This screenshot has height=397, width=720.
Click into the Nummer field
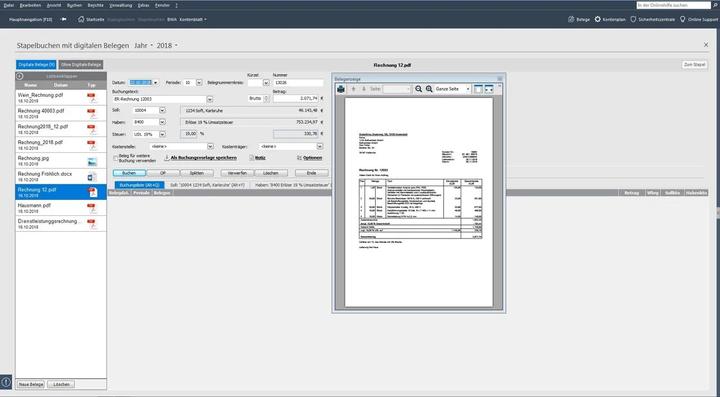pyautogui.click(x=298, y=83)
